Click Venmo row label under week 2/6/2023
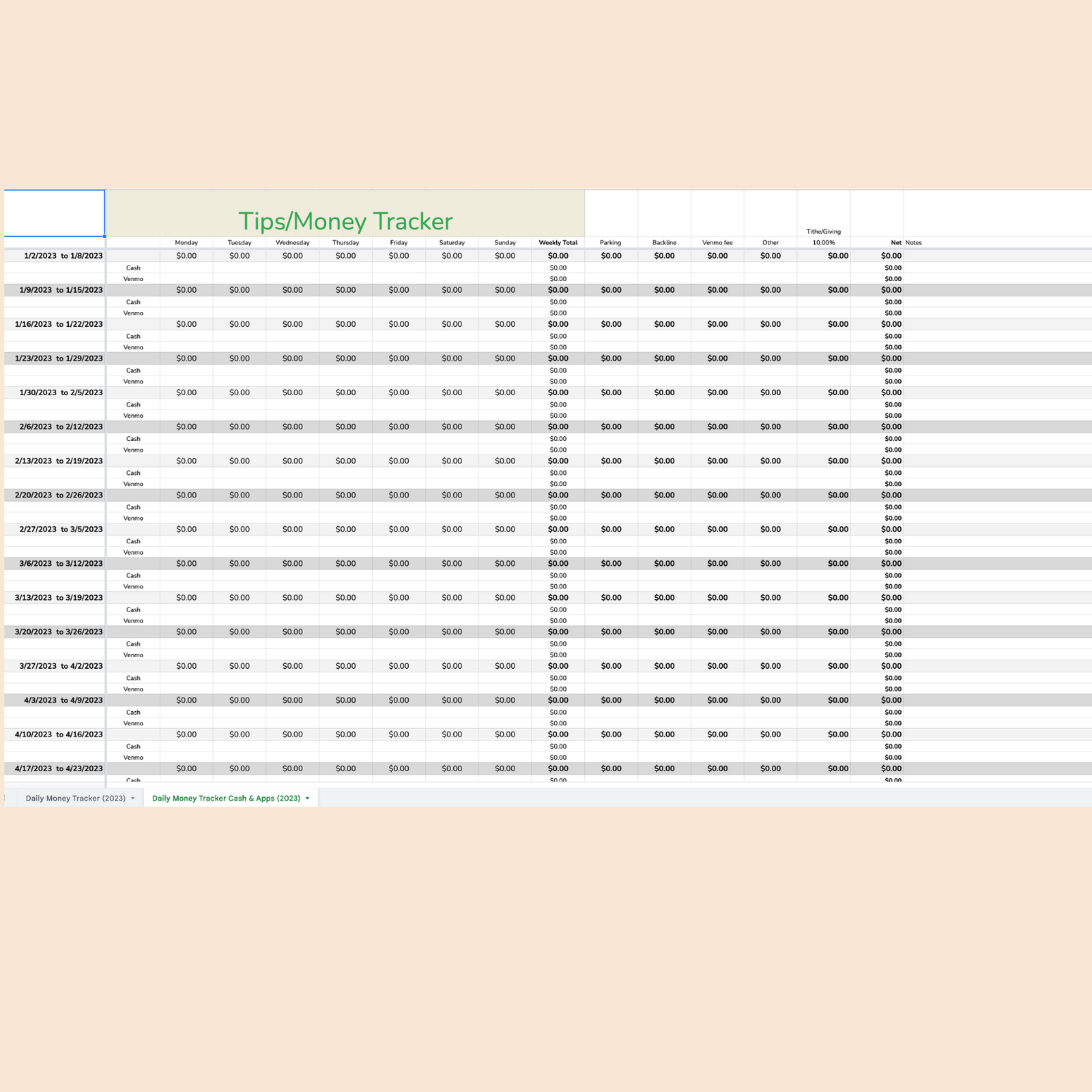The height and width of the screenshot is (1092, 1092). click(133, 450)
